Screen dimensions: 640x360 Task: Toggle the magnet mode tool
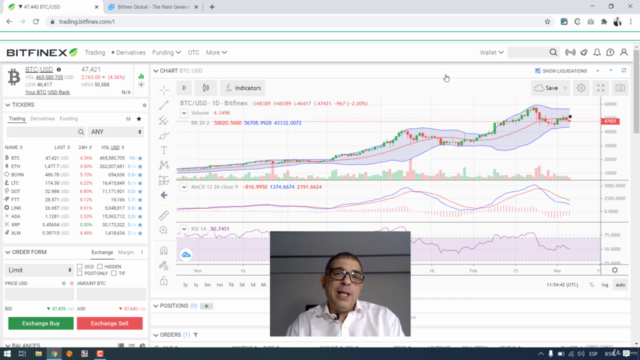point(164,251)
